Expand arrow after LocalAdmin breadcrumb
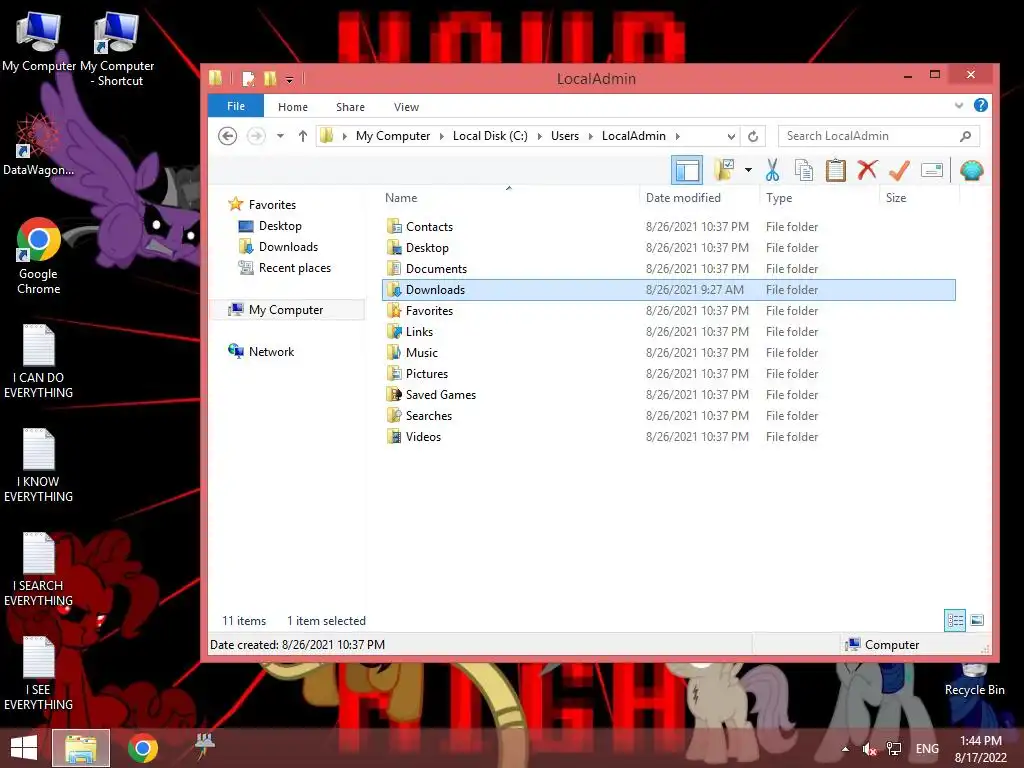Image resolution: width=1024 pixels, height=768 pixels. [678, 136]
